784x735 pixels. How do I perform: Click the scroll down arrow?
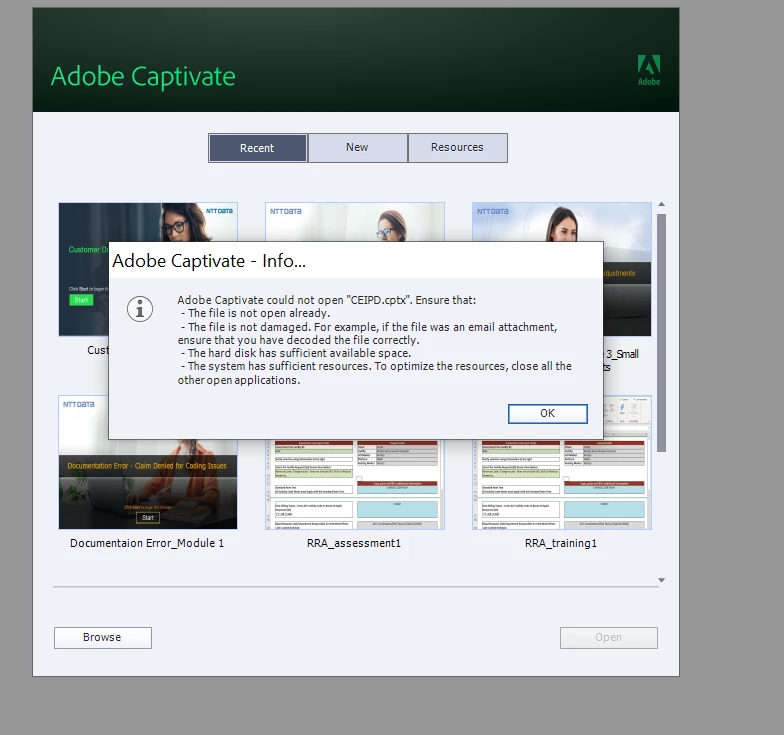coord(662,580)
